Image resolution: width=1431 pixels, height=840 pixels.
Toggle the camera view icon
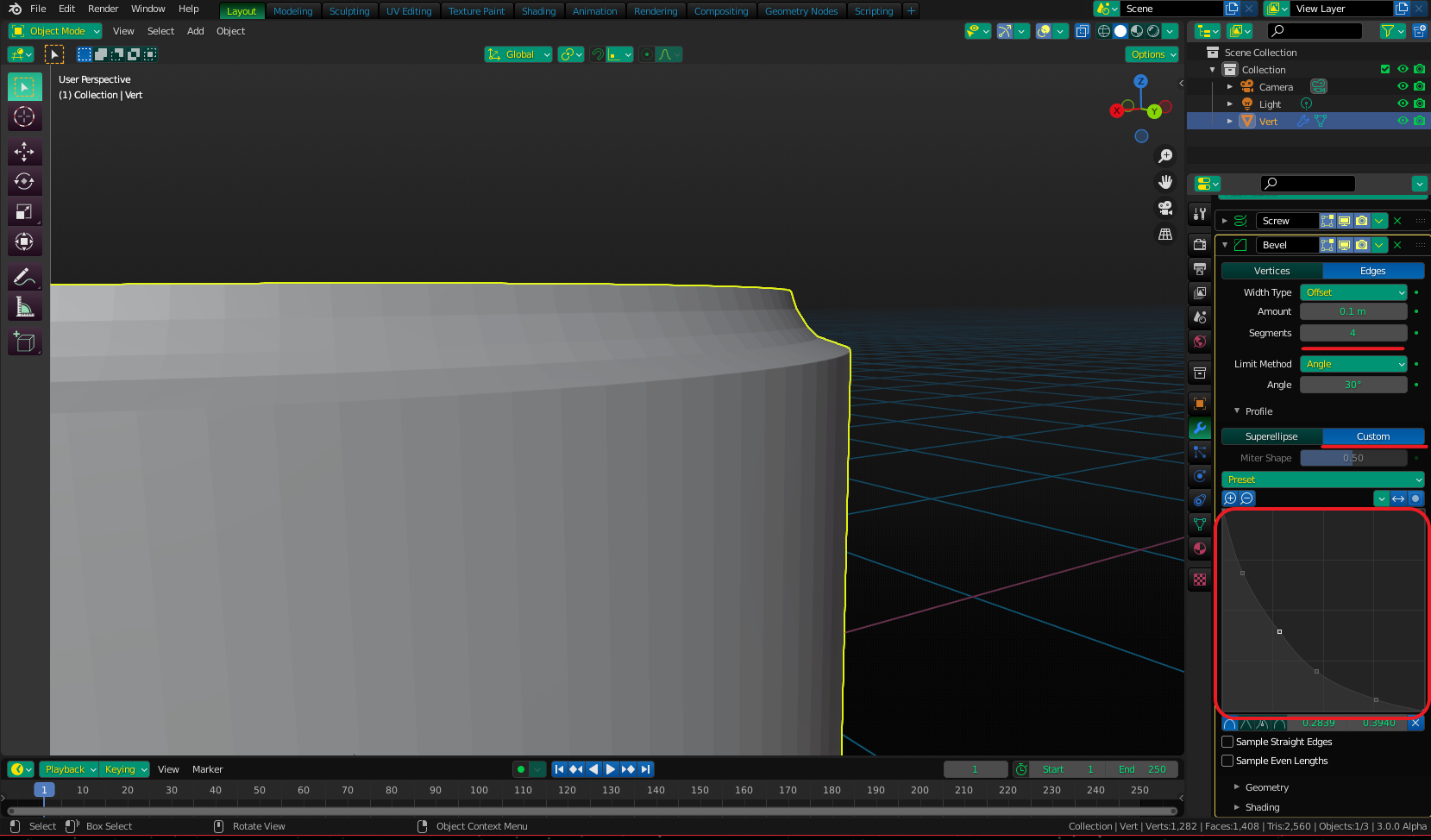point(1165,208)
